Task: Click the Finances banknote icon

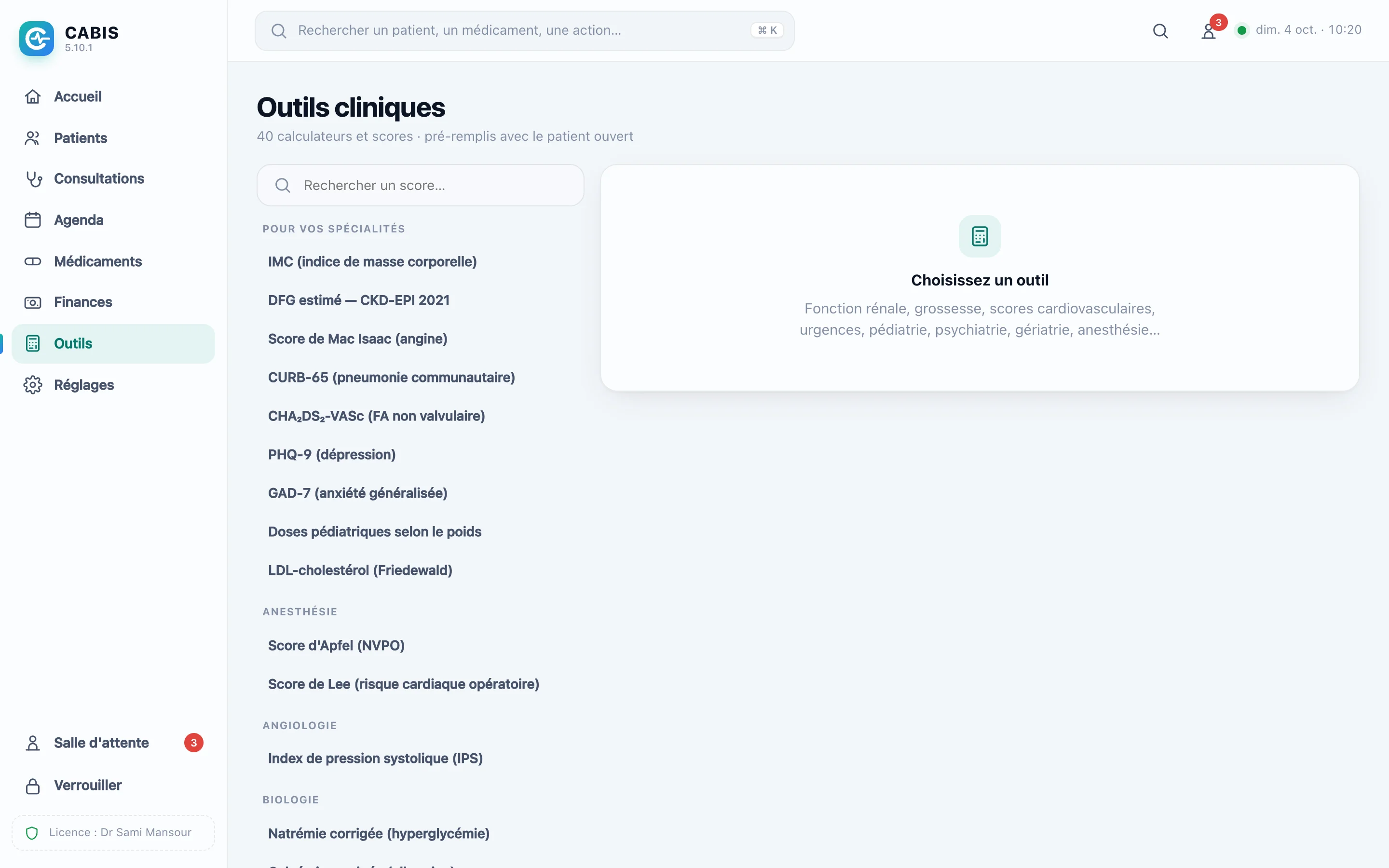Action: click(x=33, y=302)
